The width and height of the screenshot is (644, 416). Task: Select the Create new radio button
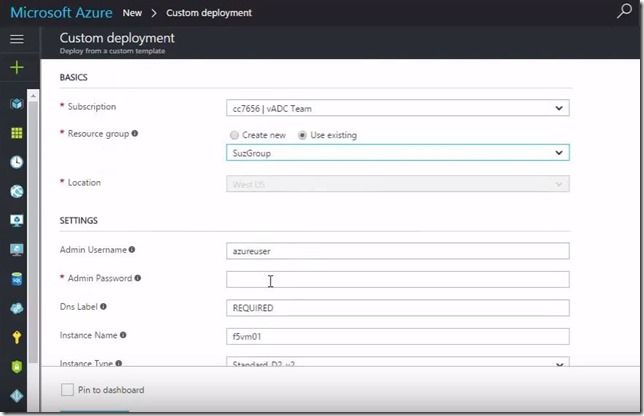(234, 135)
